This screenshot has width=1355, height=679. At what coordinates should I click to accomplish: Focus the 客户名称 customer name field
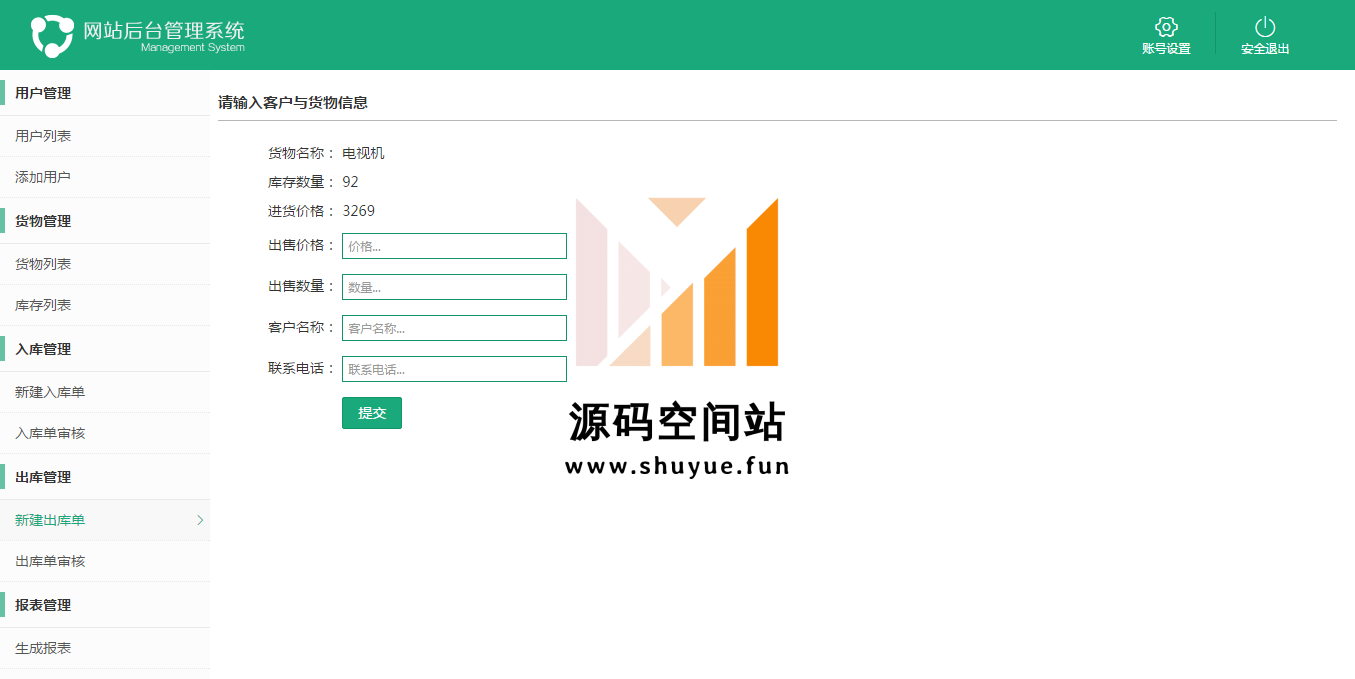click(x=454, y=328)
